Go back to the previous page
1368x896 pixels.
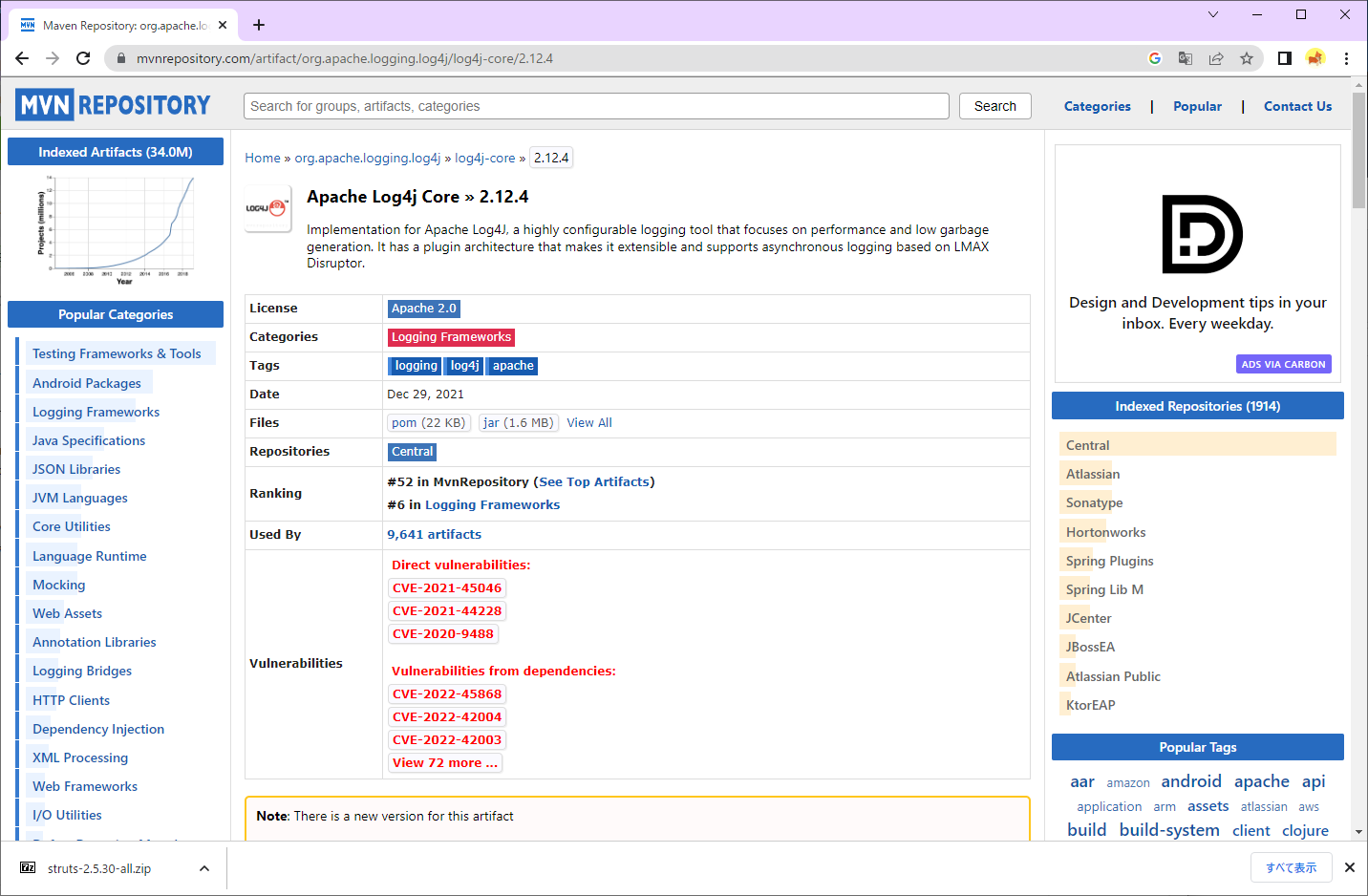22,58
